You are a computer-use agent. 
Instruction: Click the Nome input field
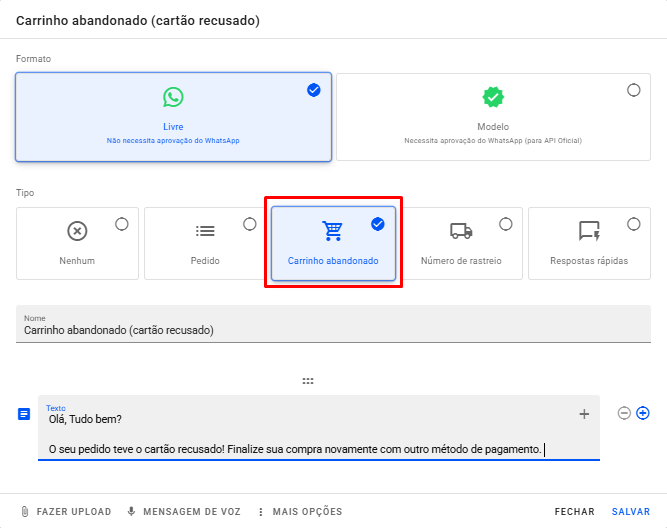(333, 330)
